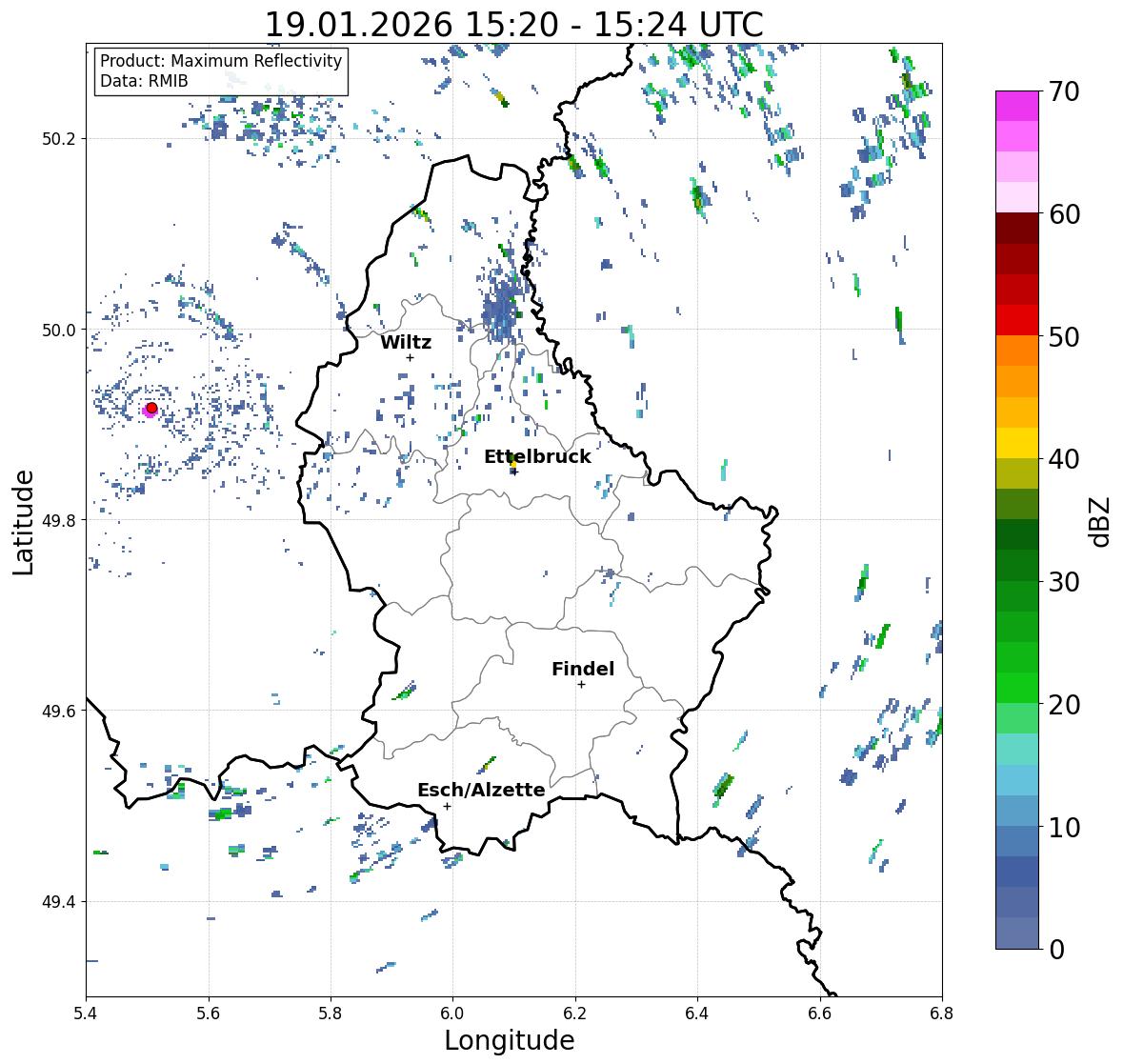Click the plus marker below Findel label
The image size is (1123, 1064).
pos(582,685)
